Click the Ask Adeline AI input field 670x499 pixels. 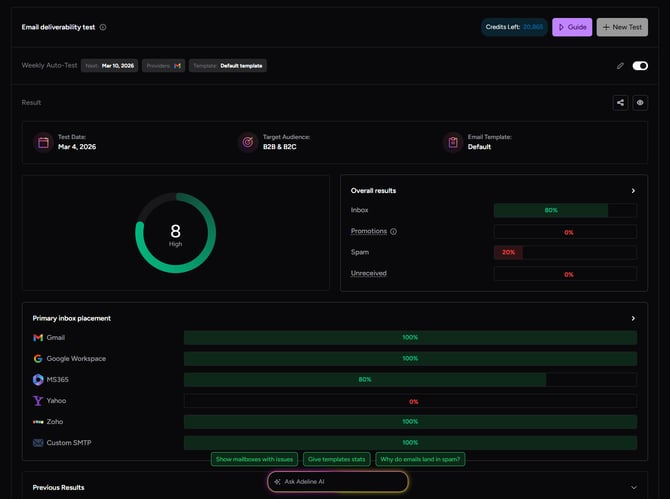(338, 481)
